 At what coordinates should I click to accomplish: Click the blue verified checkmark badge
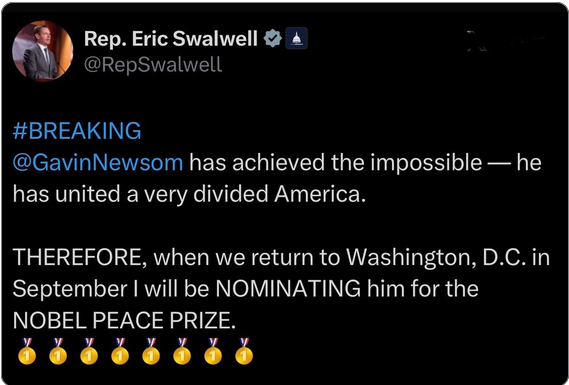272,38
